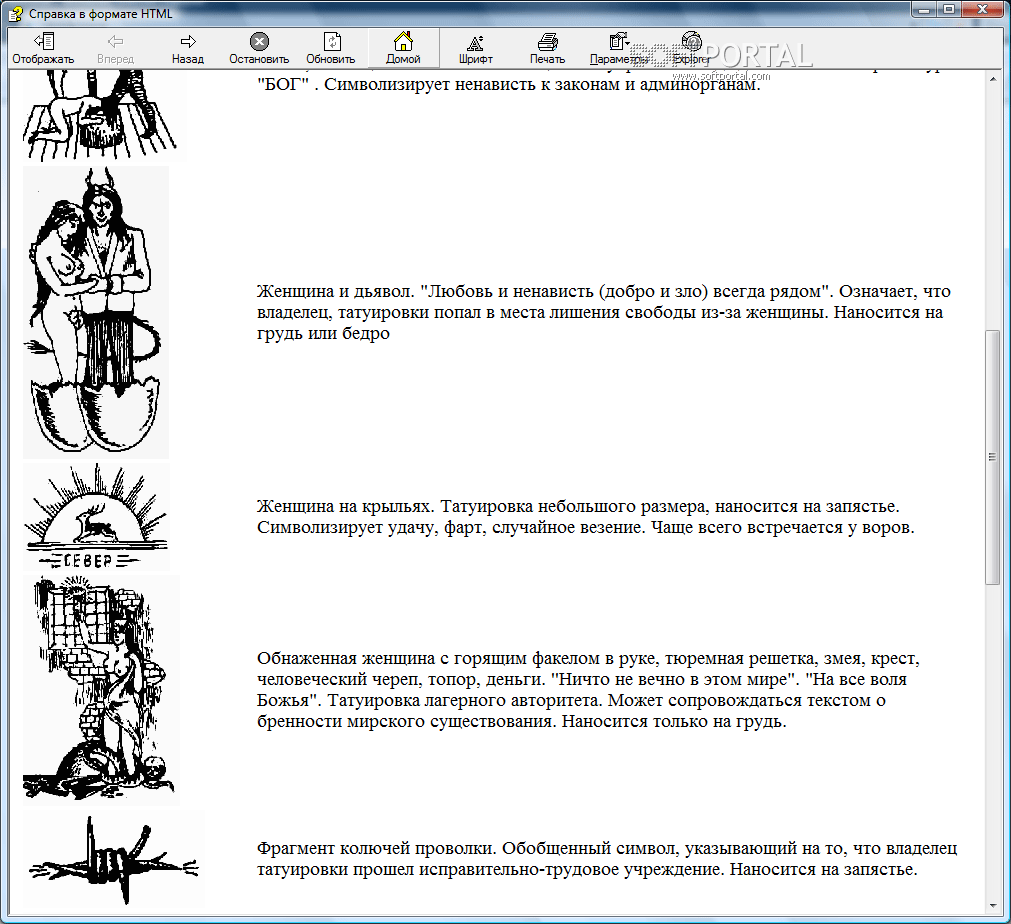Click the scrollbar down arrow
Image resolution: width=1011 pixels, height=924 pixels.
pyautogui.click(x=992, y=906)
